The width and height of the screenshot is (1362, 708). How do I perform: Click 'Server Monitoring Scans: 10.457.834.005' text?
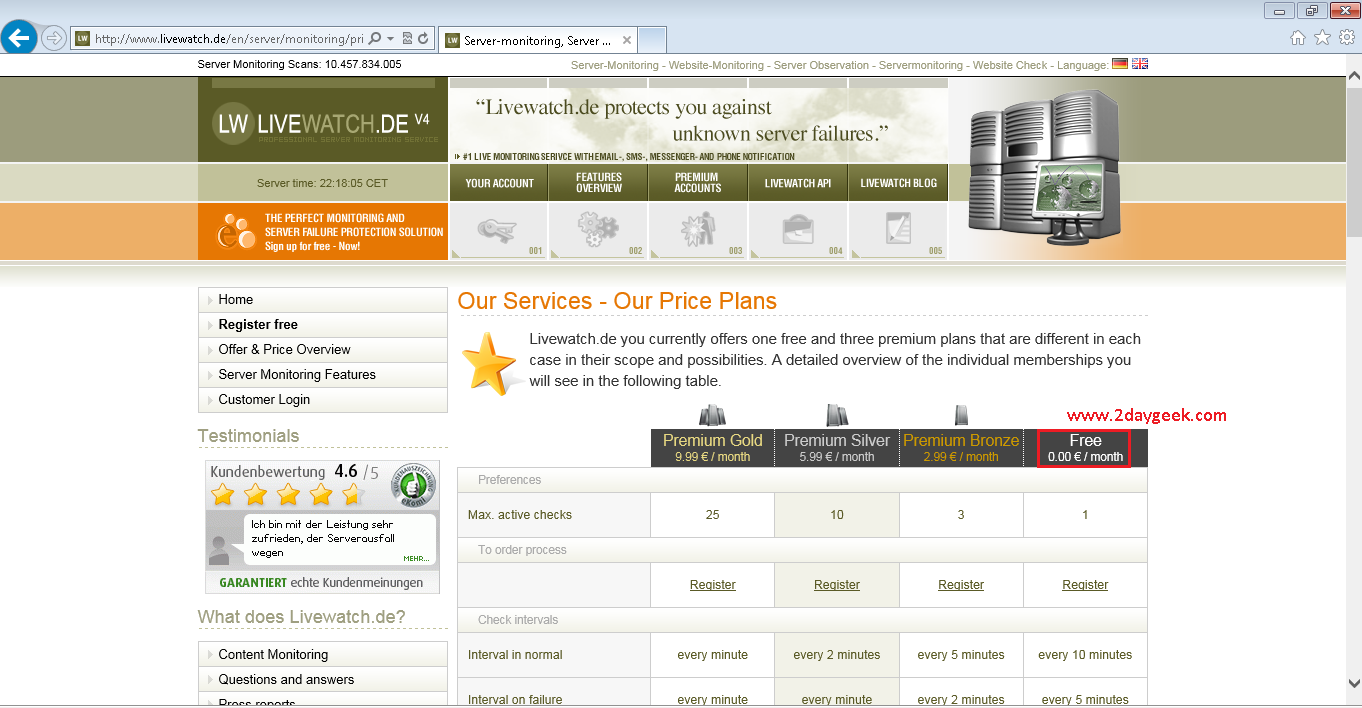click(300, 64)
